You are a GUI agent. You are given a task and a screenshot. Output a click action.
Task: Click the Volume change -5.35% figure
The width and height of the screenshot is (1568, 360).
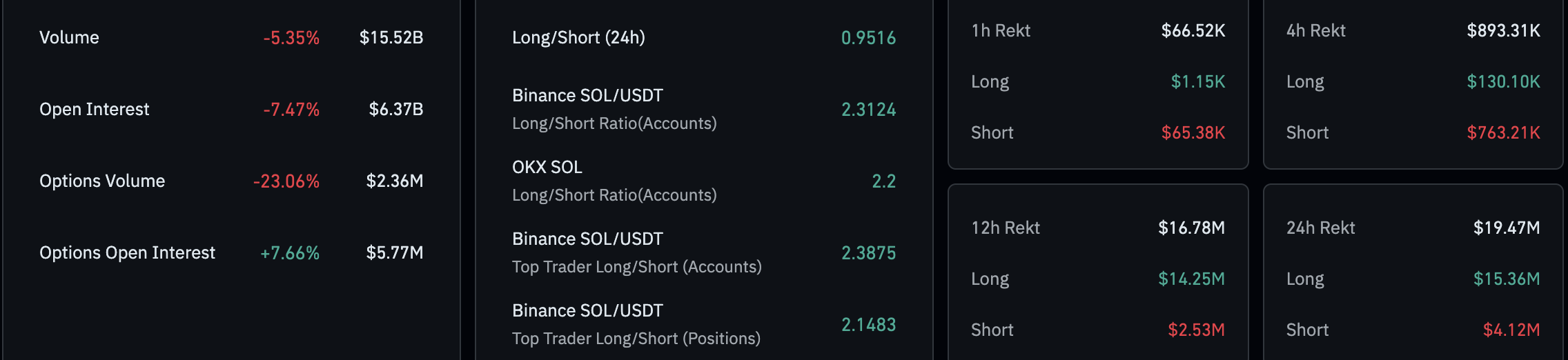coord(291,37)
